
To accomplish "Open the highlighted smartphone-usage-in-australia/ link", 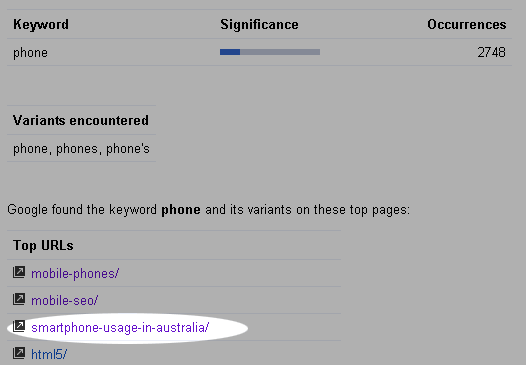I will (120, 328).
